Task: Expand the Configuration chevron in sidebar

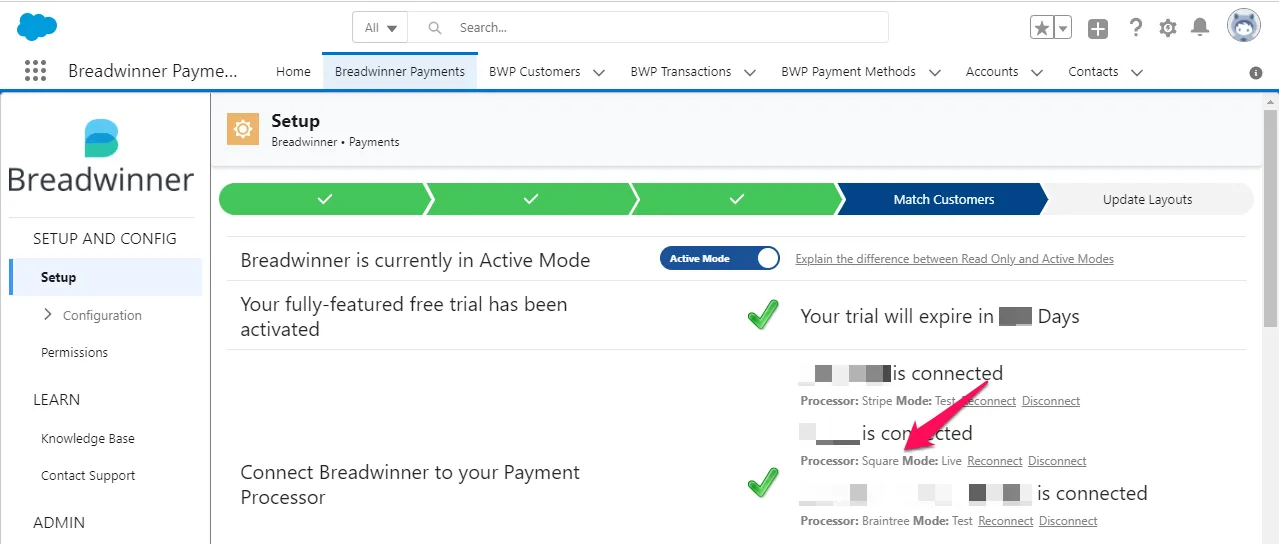Action: click(x=48, y=315)
